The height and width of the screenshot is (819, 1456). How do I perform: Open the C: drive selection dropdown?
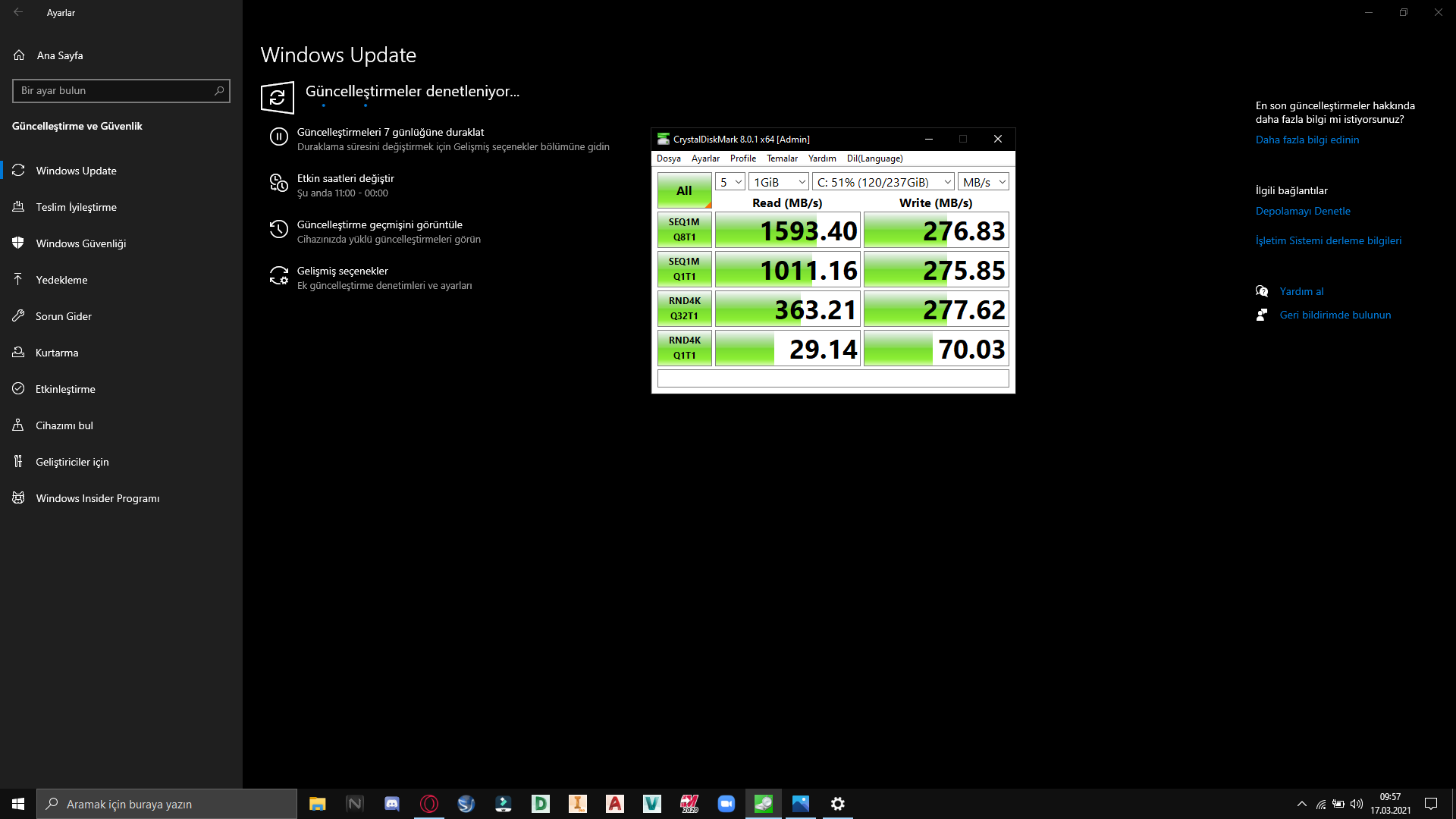(x=883, y=182)
